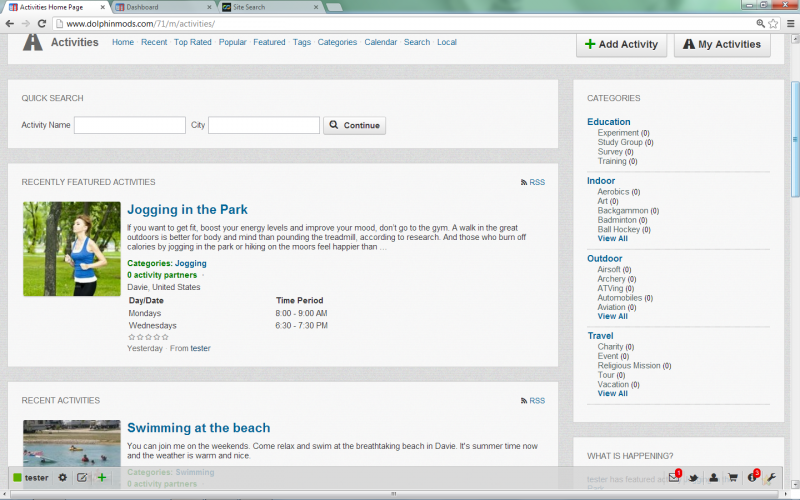Switch to the Site Search tab

click(x=270, y=7)
